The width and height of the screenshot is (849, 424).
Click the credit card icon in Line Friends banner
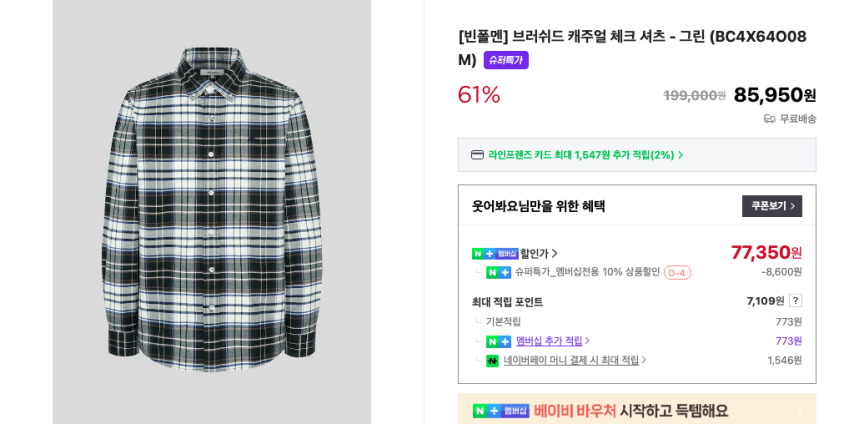(477, 155)
